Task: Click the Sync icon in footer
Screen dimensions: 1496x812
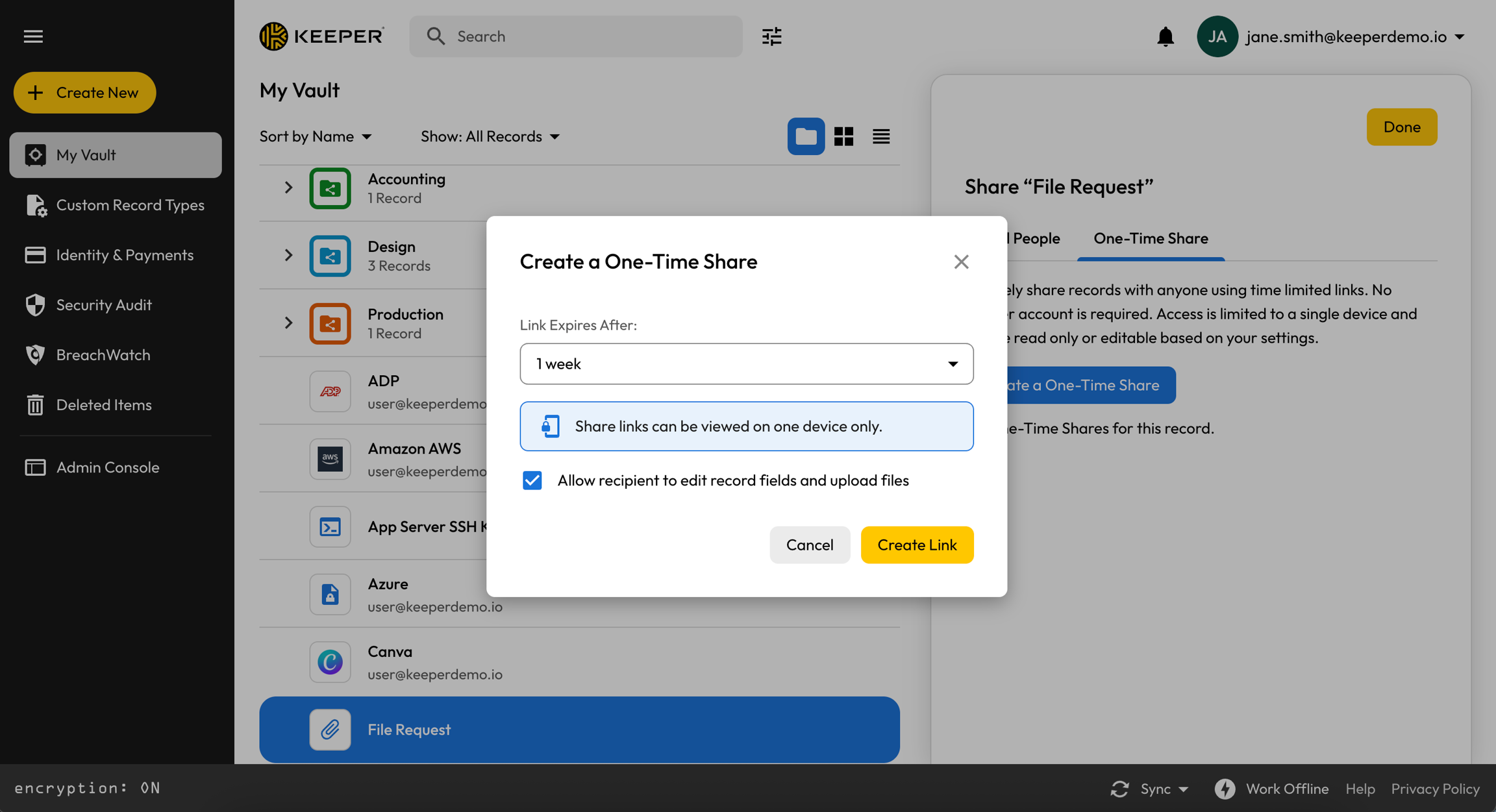Action: coord(1120,789)
